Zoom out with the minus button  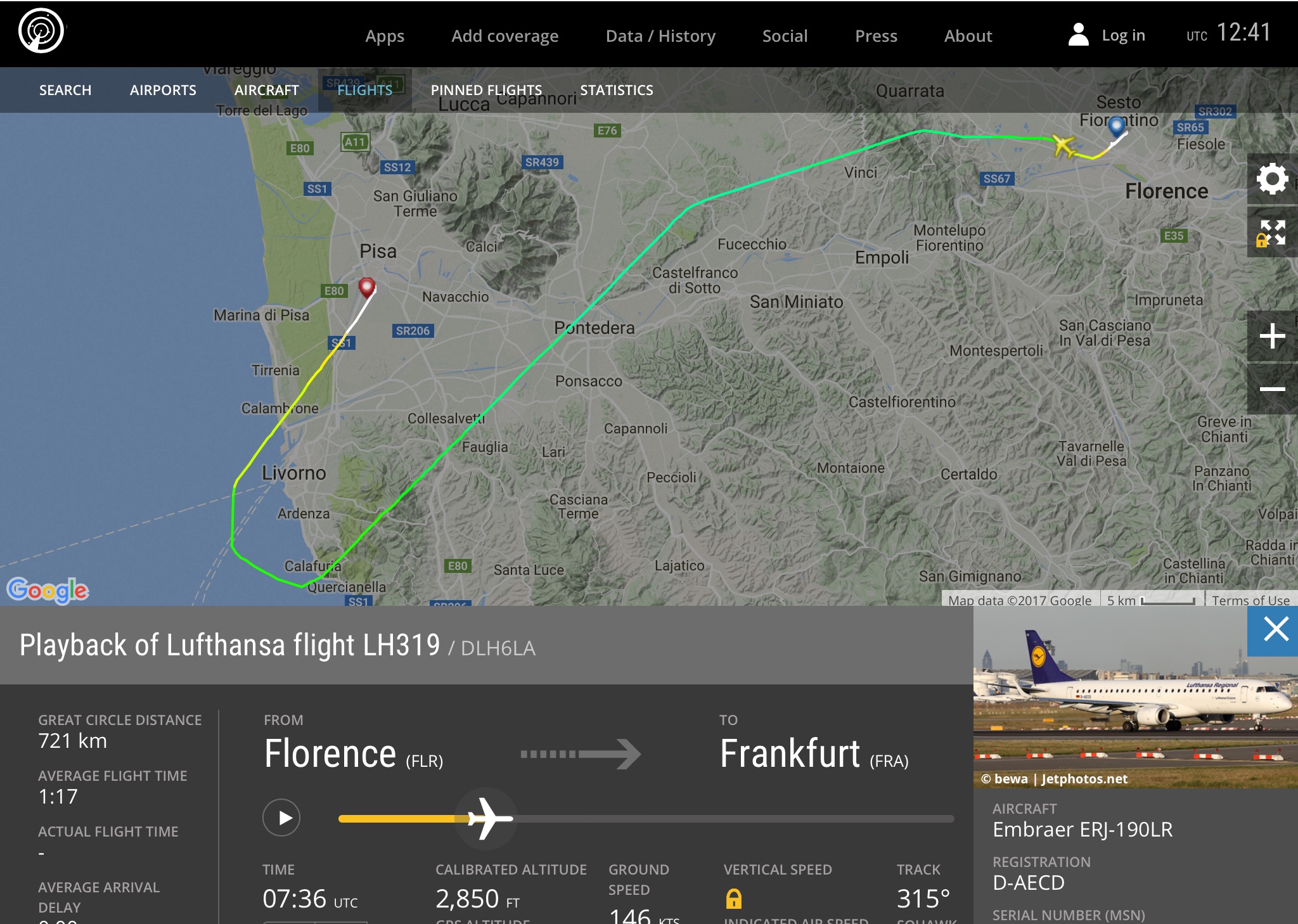pos(1272,389)
